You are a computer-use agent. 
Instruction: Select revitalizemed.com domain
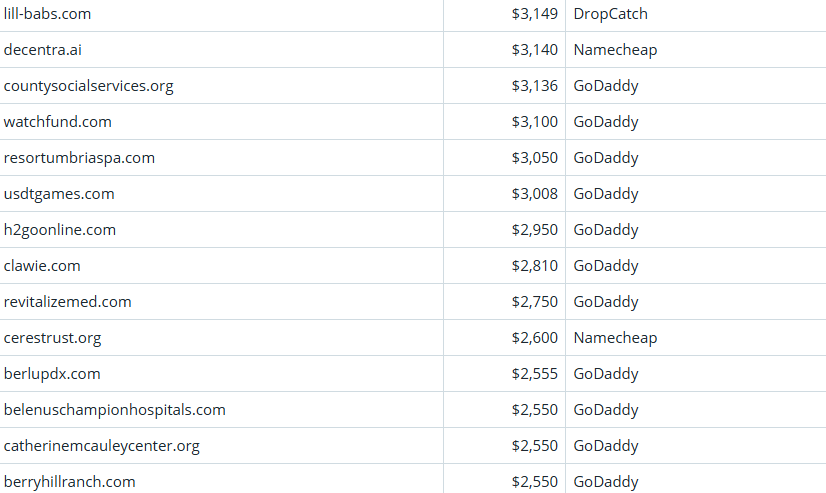pos(67,302)
